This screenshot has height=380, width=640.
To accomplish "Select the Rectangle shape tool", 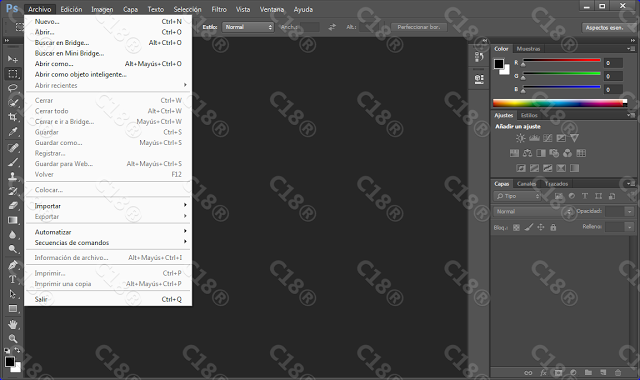I will pyautogui.click(x=12, y=309).
